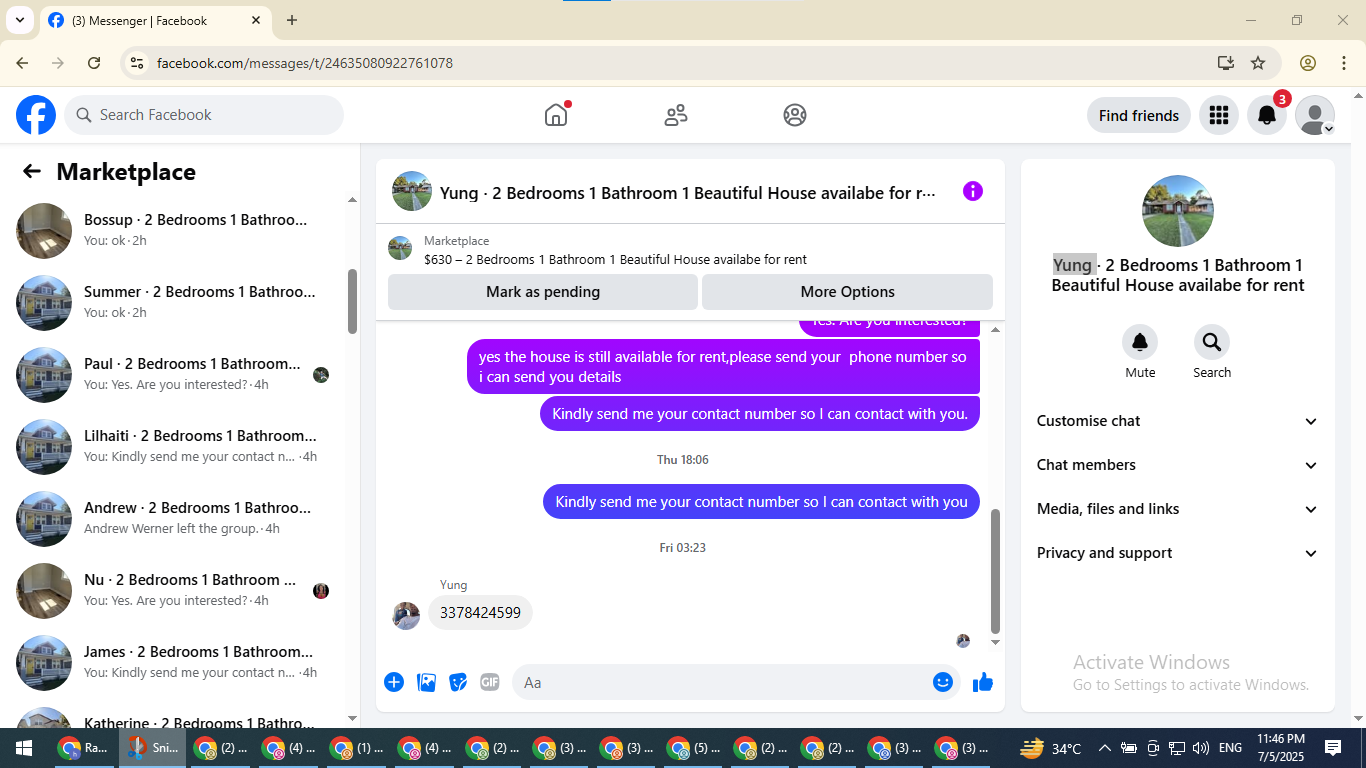The width and height of the screenshot is (1366, 768).
Task: Show hidden tray icons chevron
Action: (x=1105, y=748)
